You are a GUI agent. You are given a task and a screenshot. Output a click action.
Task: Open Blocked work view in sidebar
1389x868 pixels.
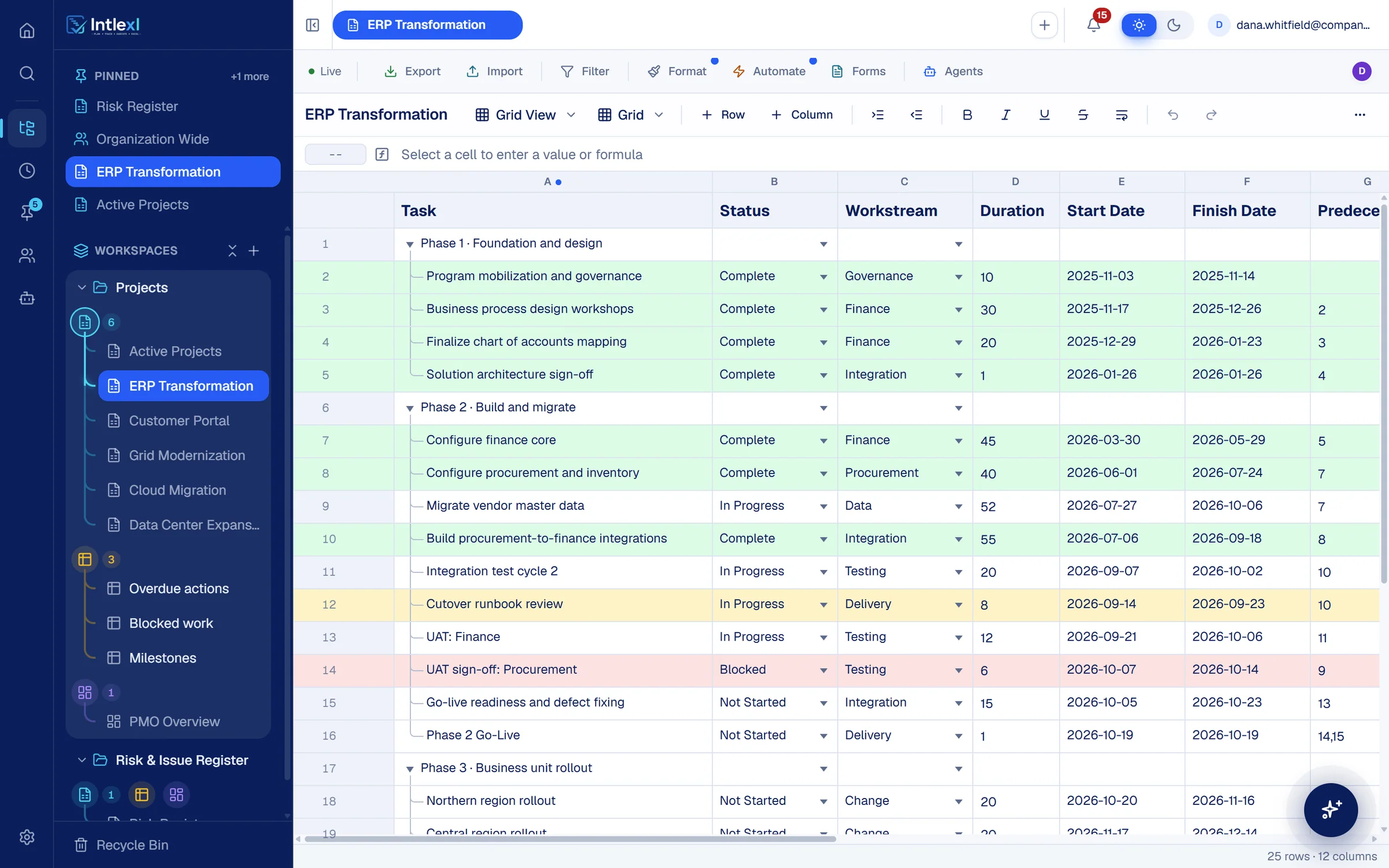pyautogui.click(x=171, y=623)
